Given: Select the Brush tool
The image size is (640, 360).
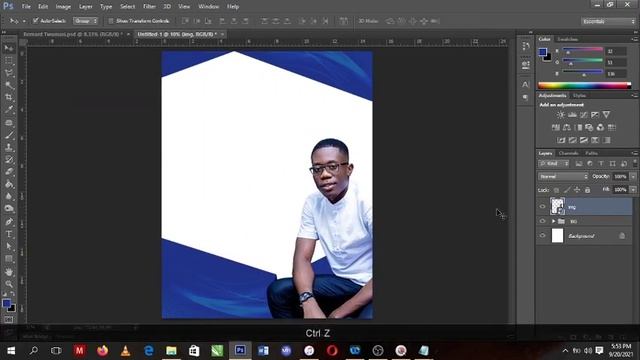Looking at the screenshot, I should tap(9, 135).
